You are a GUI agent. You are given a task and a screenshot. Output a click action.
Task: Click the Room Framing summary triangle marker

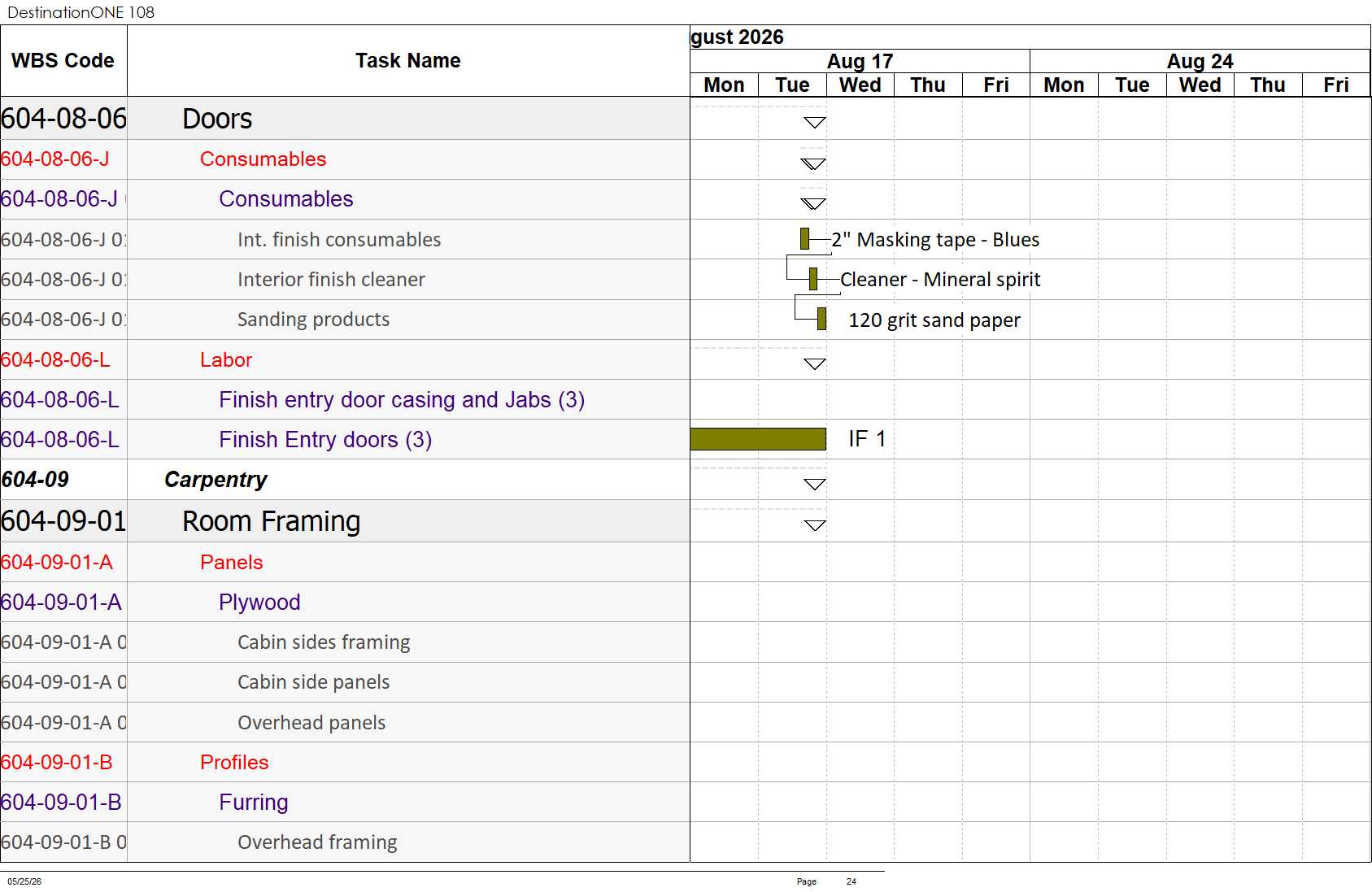tap(814, 524)
